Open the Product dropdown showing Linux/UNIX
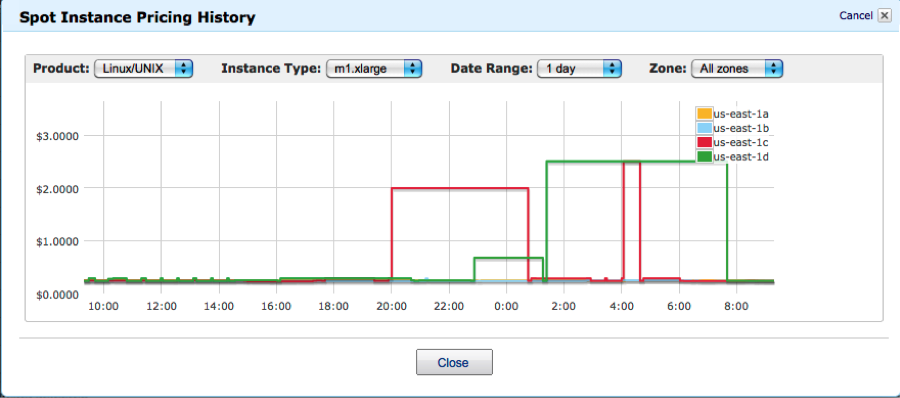 point(143,68)
